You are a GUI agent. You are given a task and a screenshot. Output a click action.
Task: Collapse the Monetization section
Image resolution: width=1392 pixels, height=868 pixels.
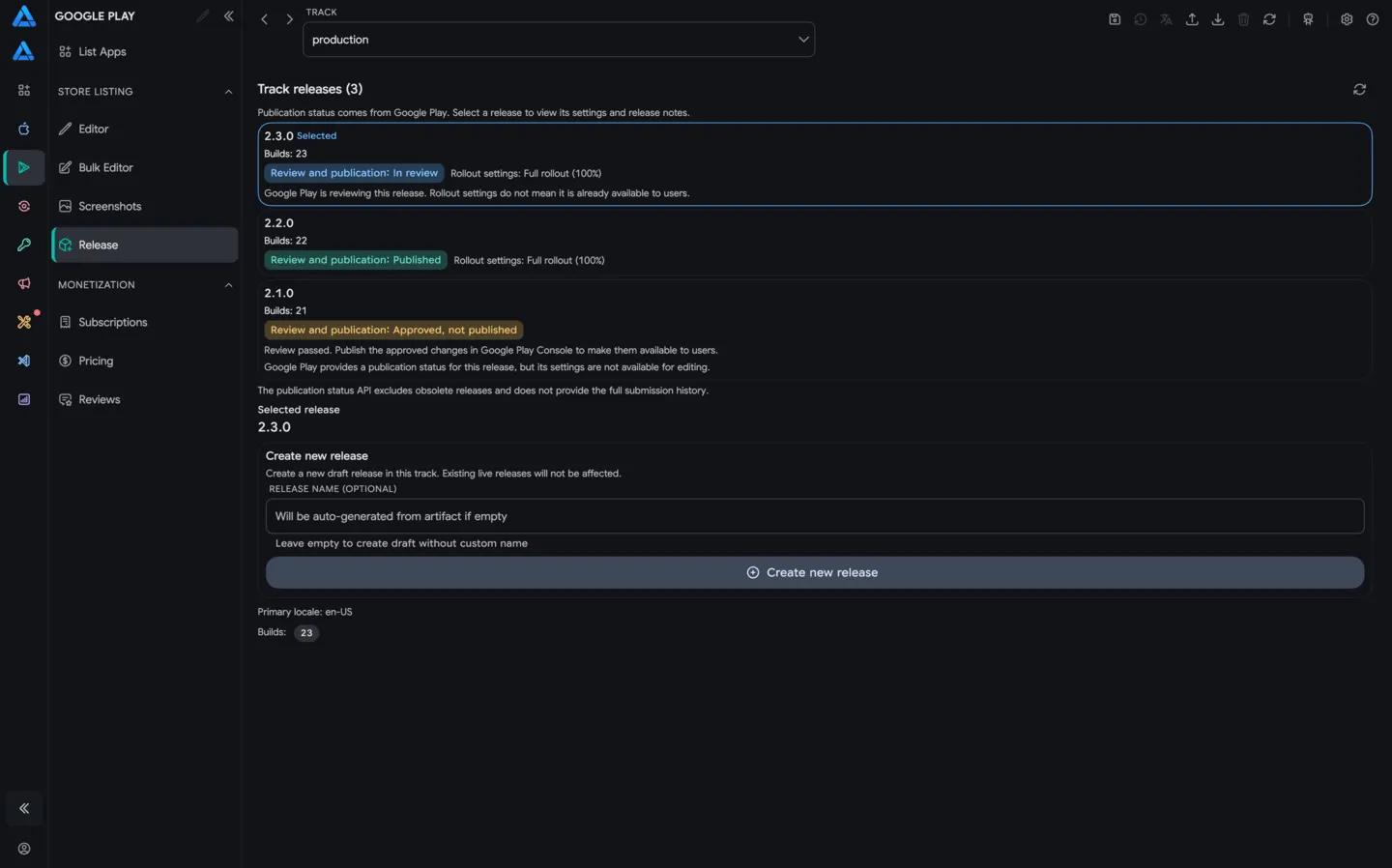coord(228,285)
